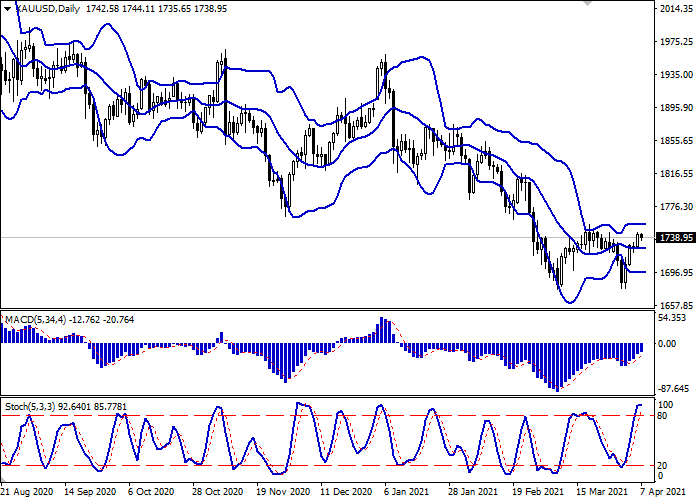This screenshot has height=500, width=696.
Task: Click the 19 Feb 2021 date label
Action: (x=537, y=492)
